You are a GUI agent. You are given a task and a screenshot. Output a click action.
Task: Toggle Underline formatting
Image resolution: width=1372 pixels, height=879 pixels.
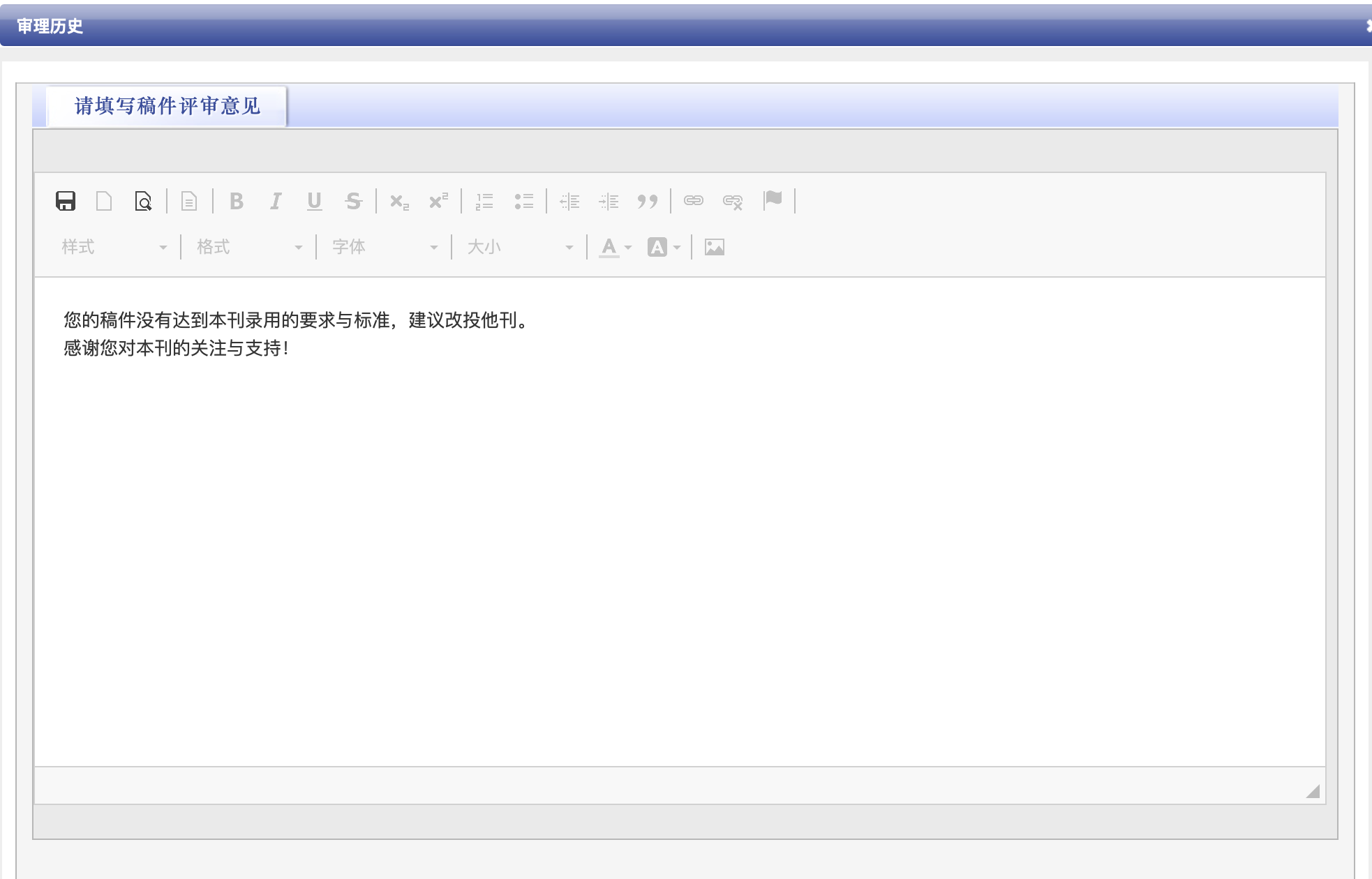(x=315, y=201)
